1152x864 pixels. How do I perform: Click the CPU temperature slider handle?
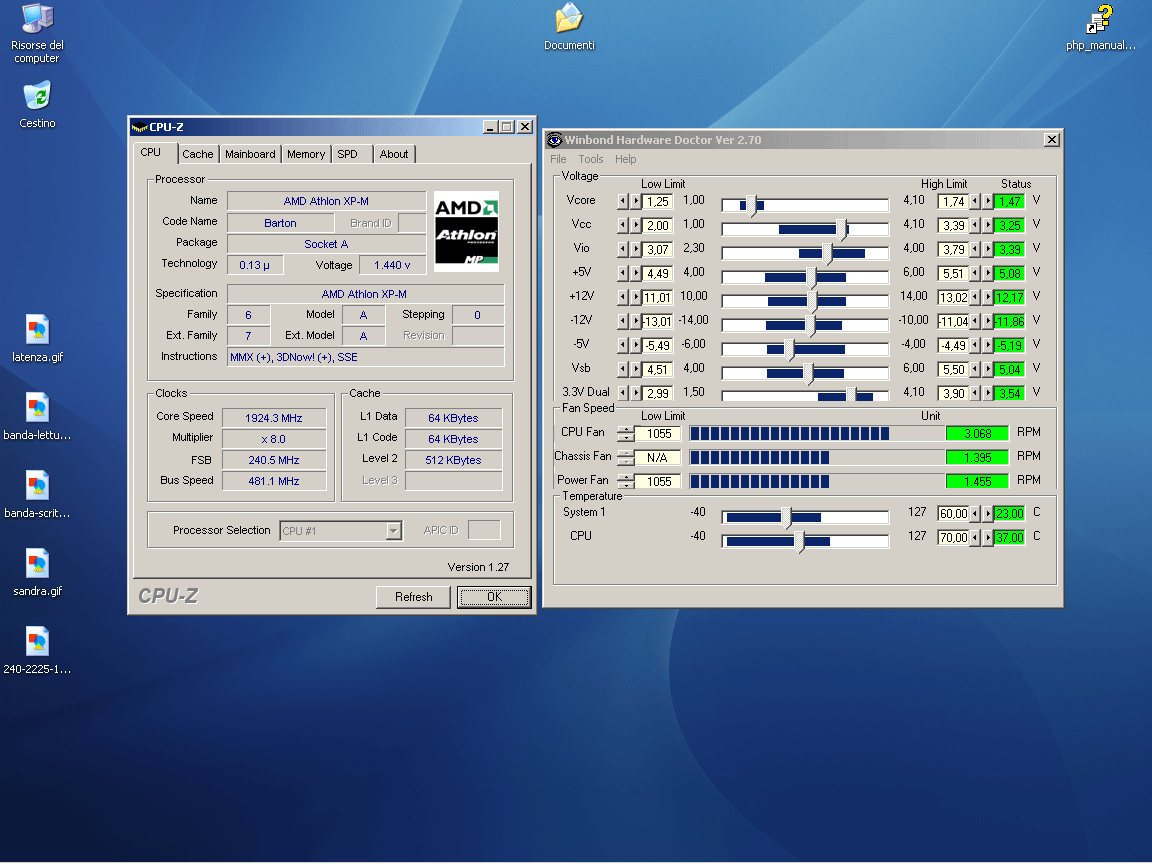(799, 541)
